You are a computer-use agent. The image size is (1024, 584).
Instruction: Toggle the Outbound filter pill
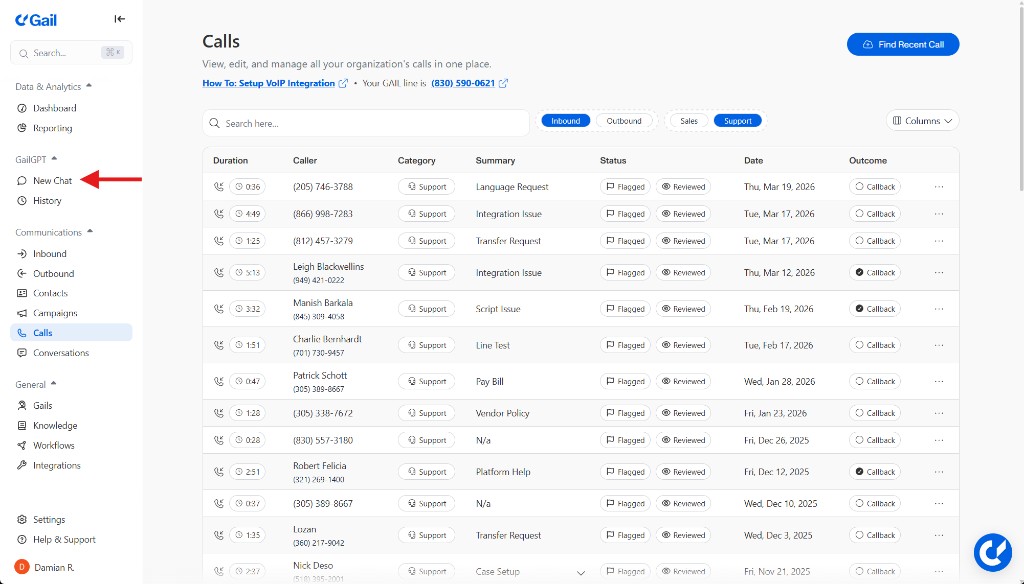tap(624, 121)
